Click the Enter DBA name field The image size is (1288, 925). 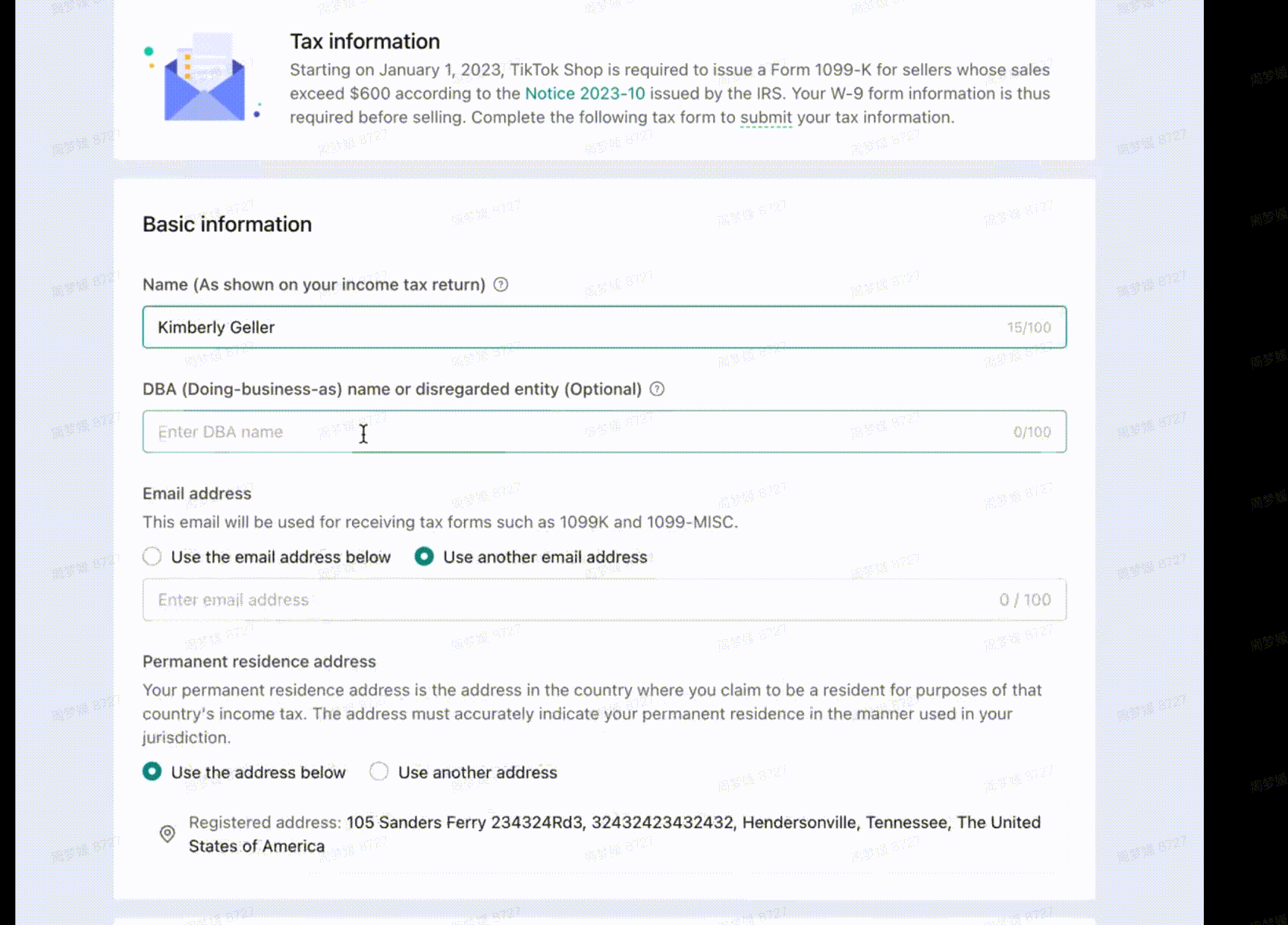coord(605,431)
